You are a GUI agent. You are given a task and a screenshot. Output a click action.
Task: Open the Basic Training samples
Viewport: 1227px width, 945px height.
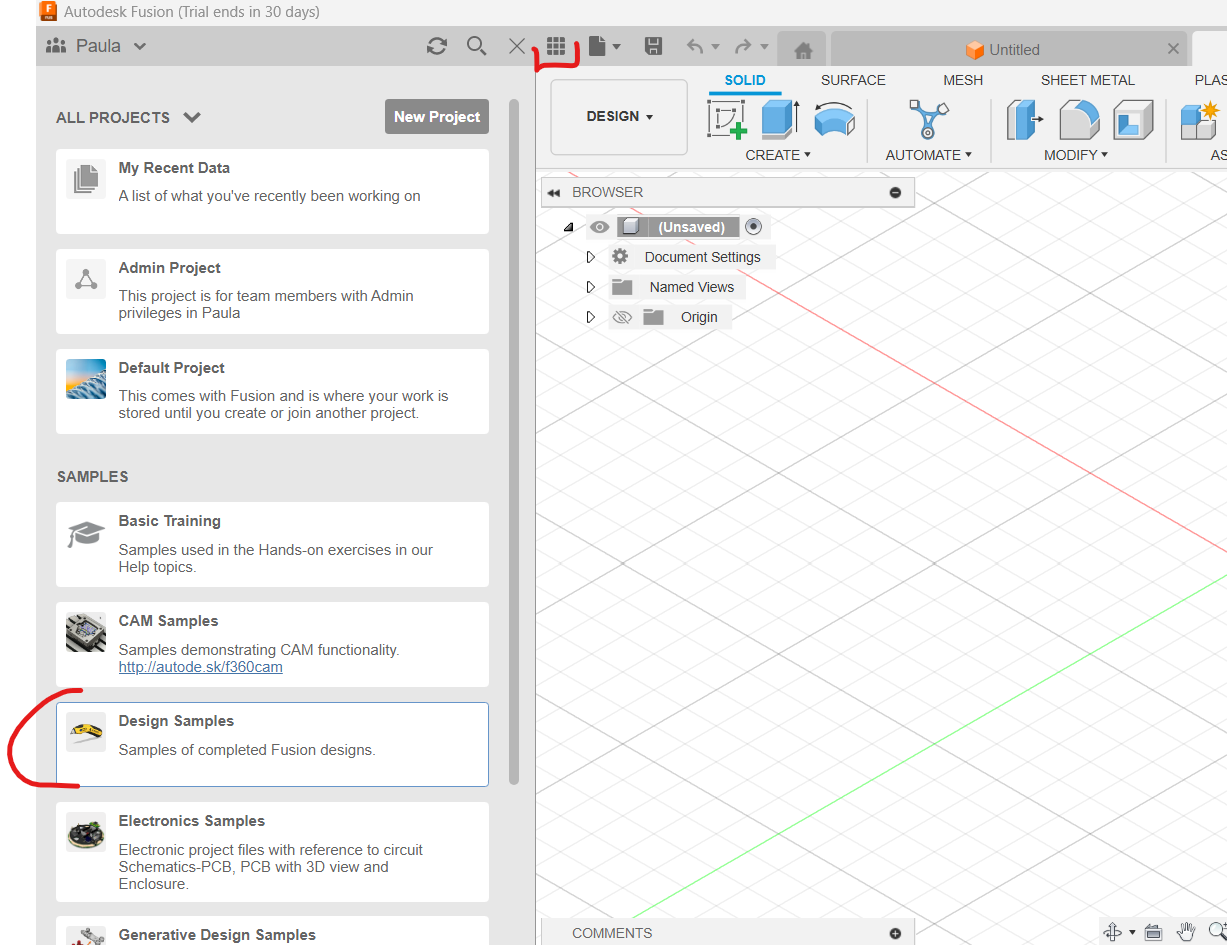tap(272, 544)
